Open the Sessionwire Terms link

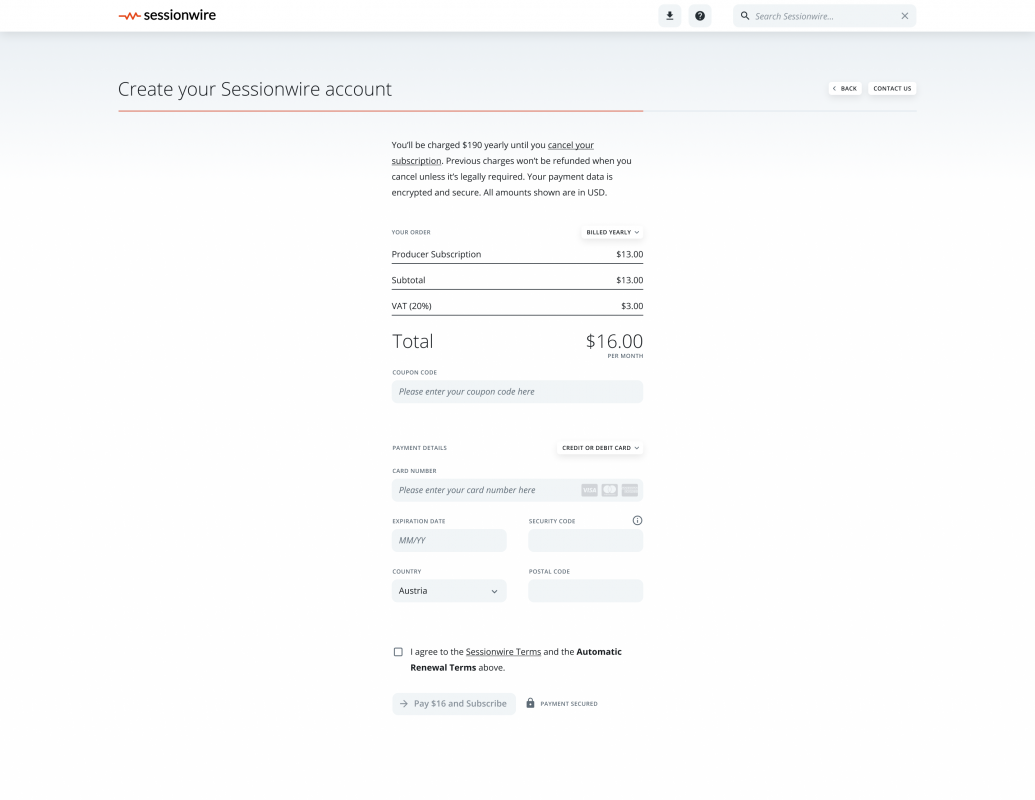click(x=503, y=651)
